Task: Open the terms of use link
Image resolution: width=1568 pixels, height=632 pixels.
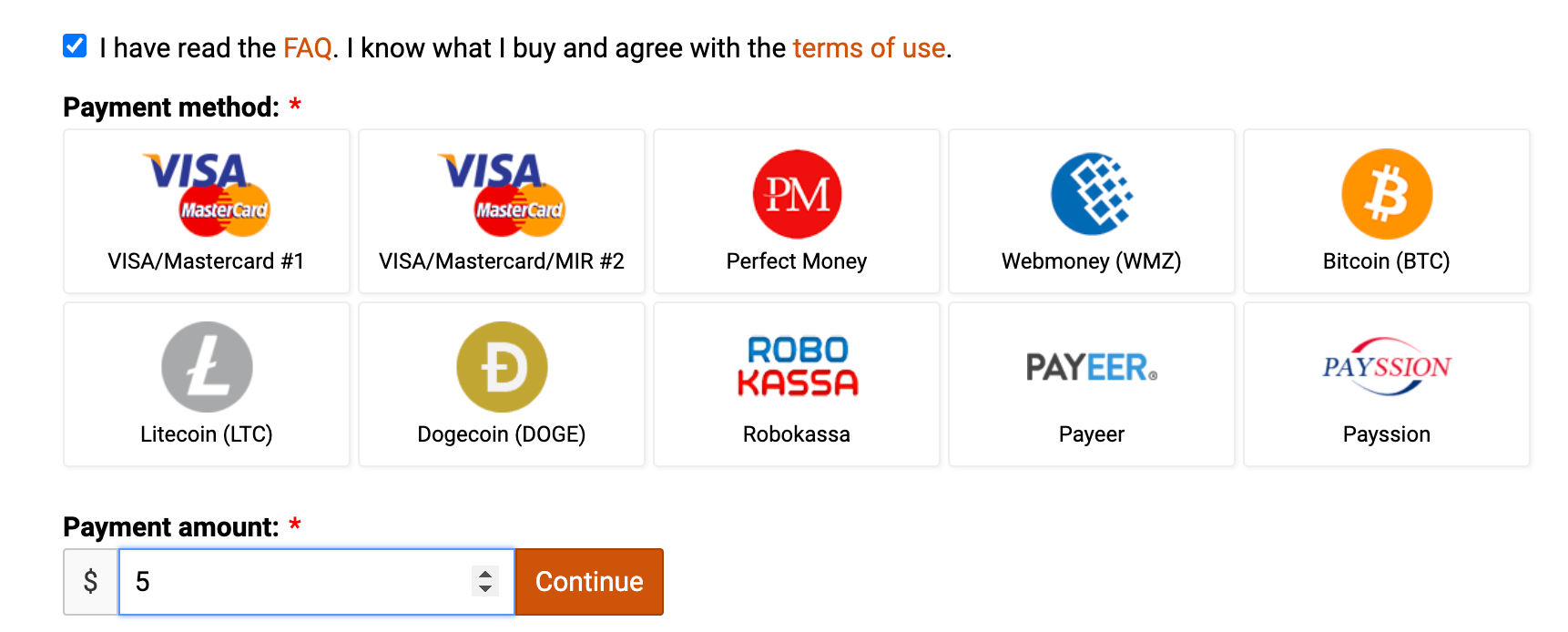Action: pyautogui.click(x=869, y=48)
